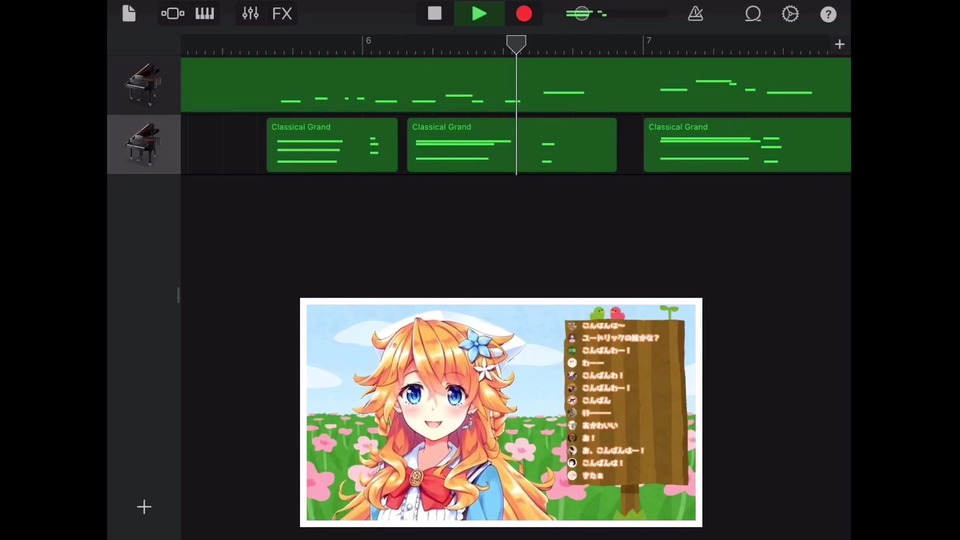
Task: Click the anime streamer video overlay
Action: [501, 412]
